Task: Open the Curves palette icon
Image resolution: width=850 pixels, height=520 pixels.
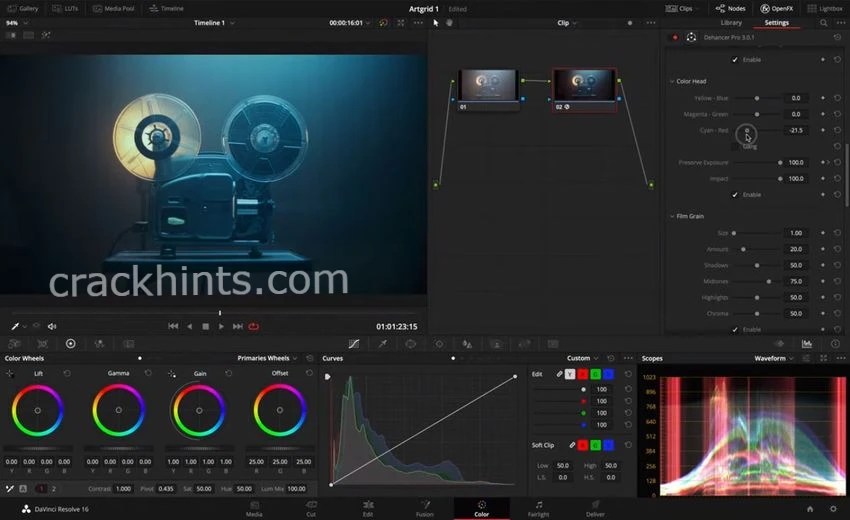Action: tap(354, 344)
